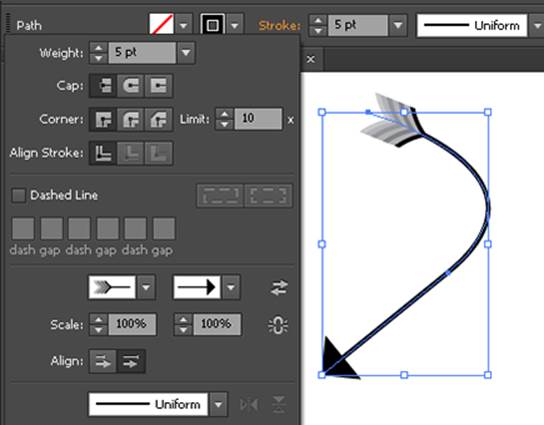Image resolution: width=544 pixels, height=425 pixels.
Task: Align stroke to center
Action: pos(103,153)
